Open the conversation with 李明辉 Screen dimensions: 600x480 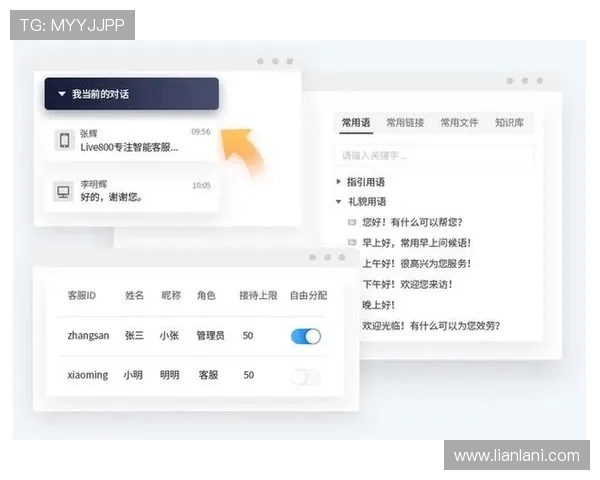coord(132,191)
